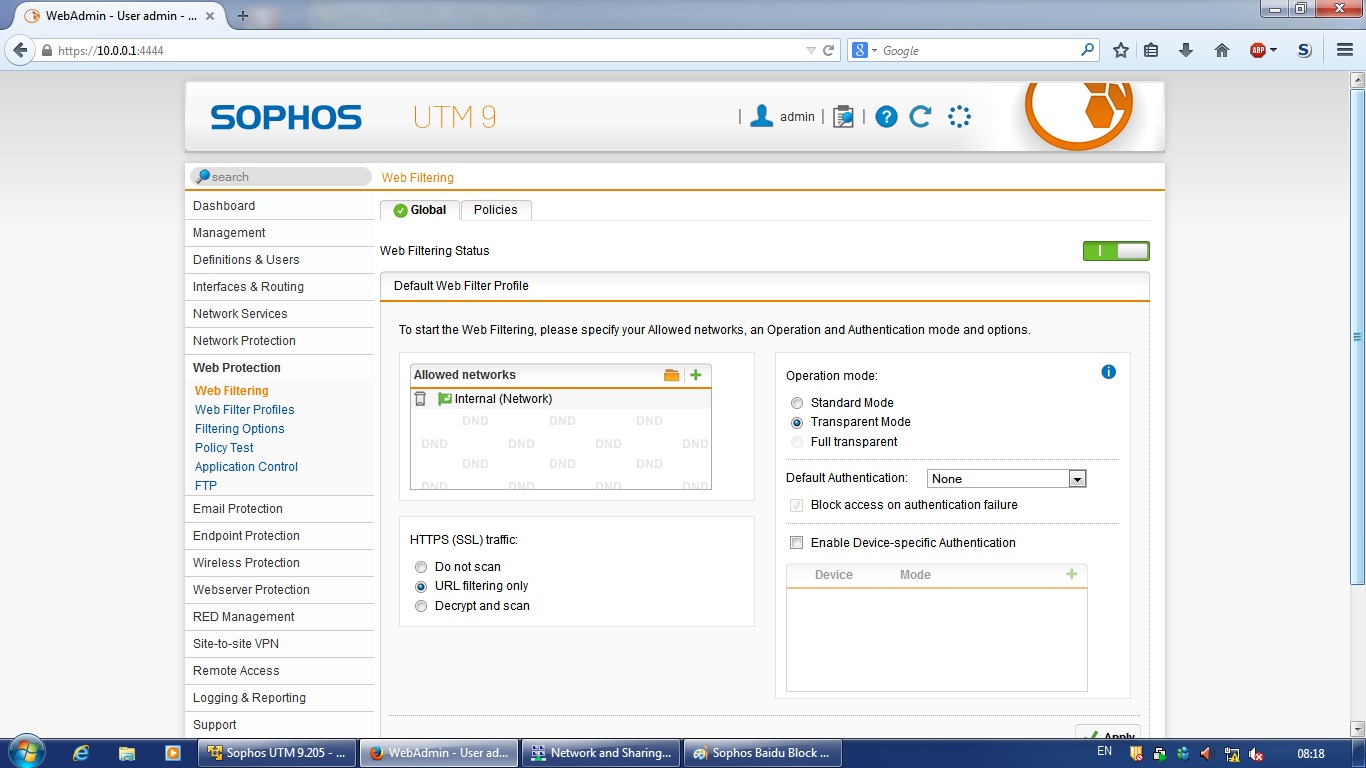Open Windows Explorer from taskbar
Image resolution: width=1366 pixels, height=768 pixels.
127,752
